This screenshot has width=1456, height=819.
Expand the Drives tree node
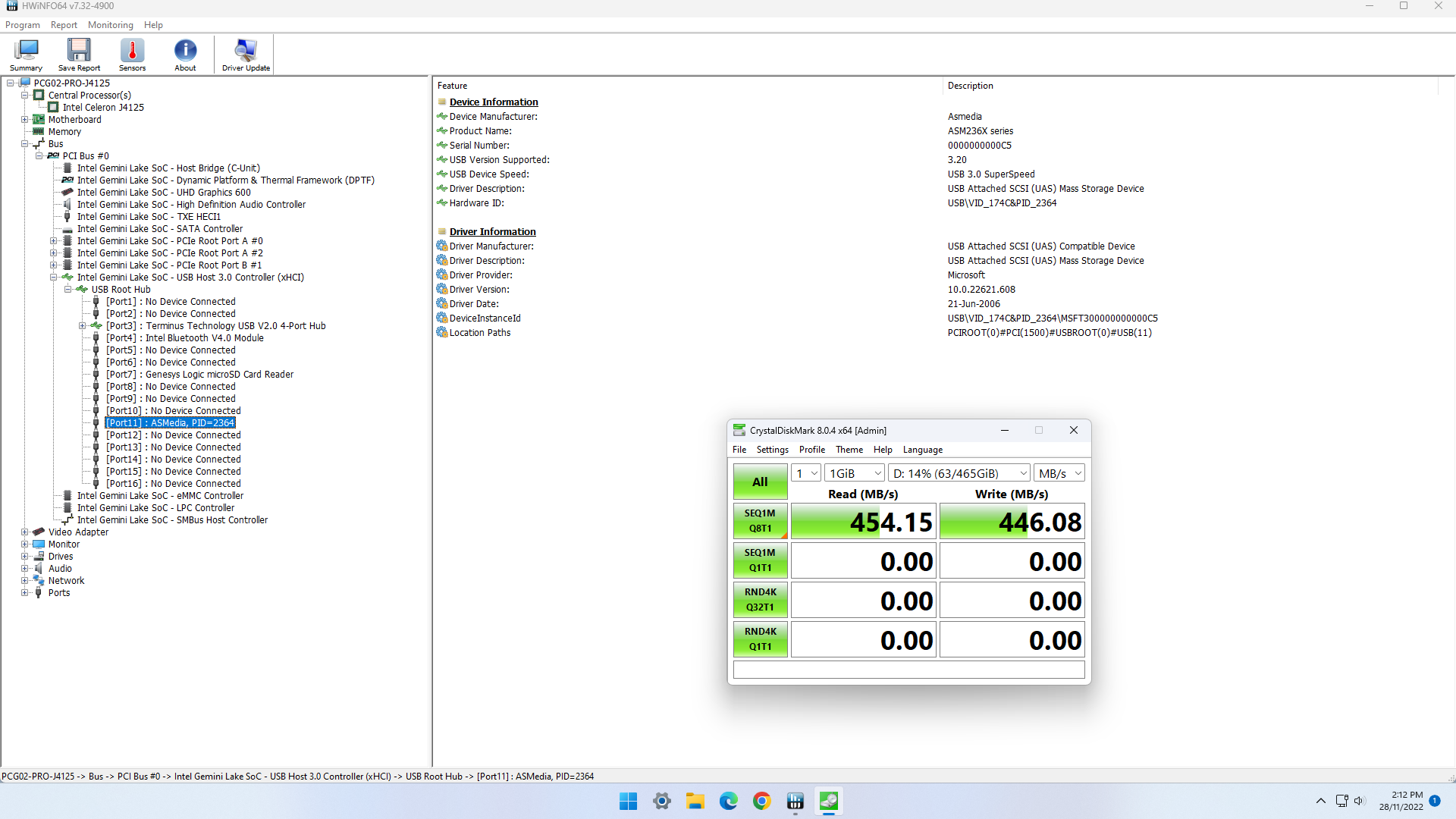24,556
